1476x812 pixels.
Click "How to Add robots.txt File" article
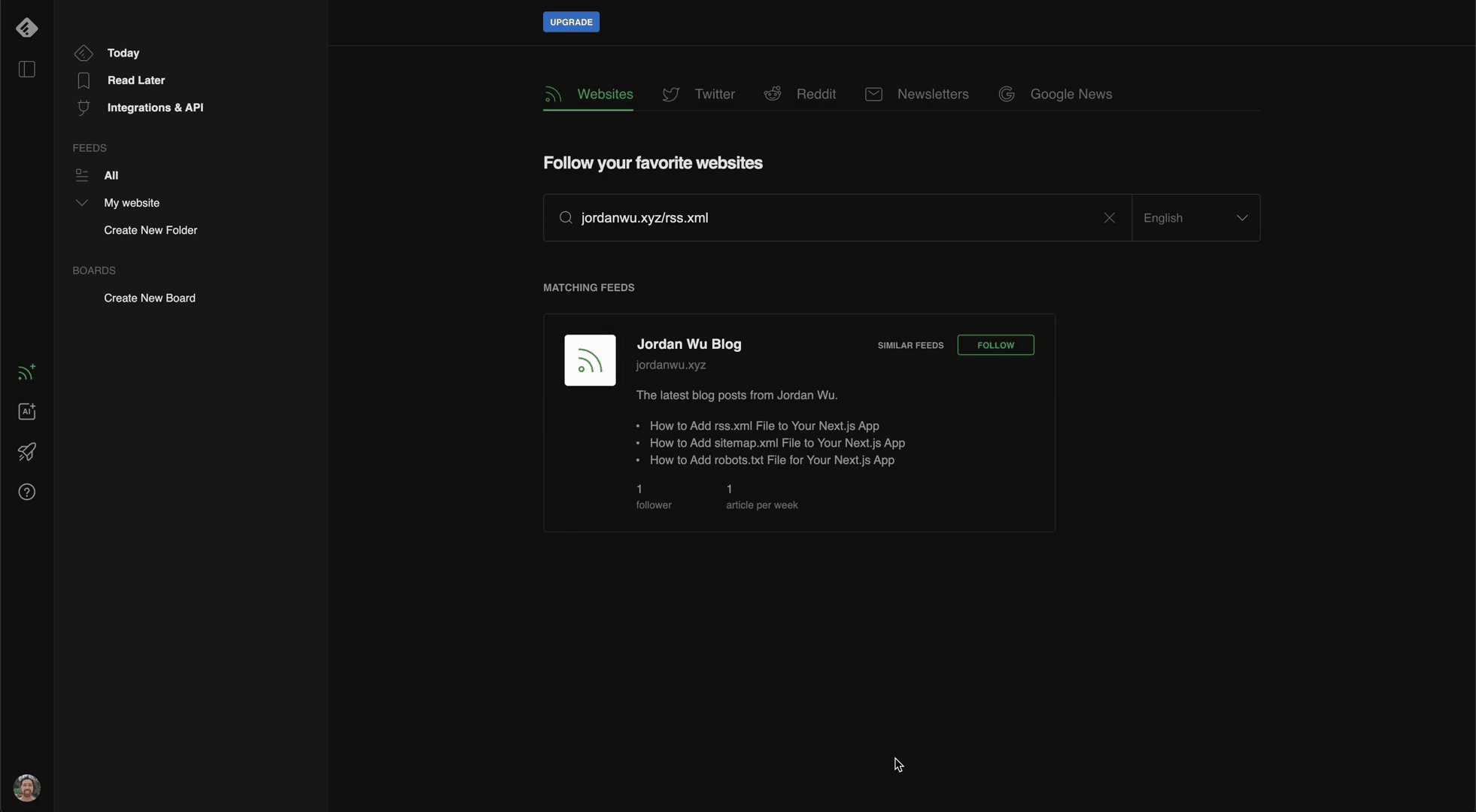coord(772,460)
